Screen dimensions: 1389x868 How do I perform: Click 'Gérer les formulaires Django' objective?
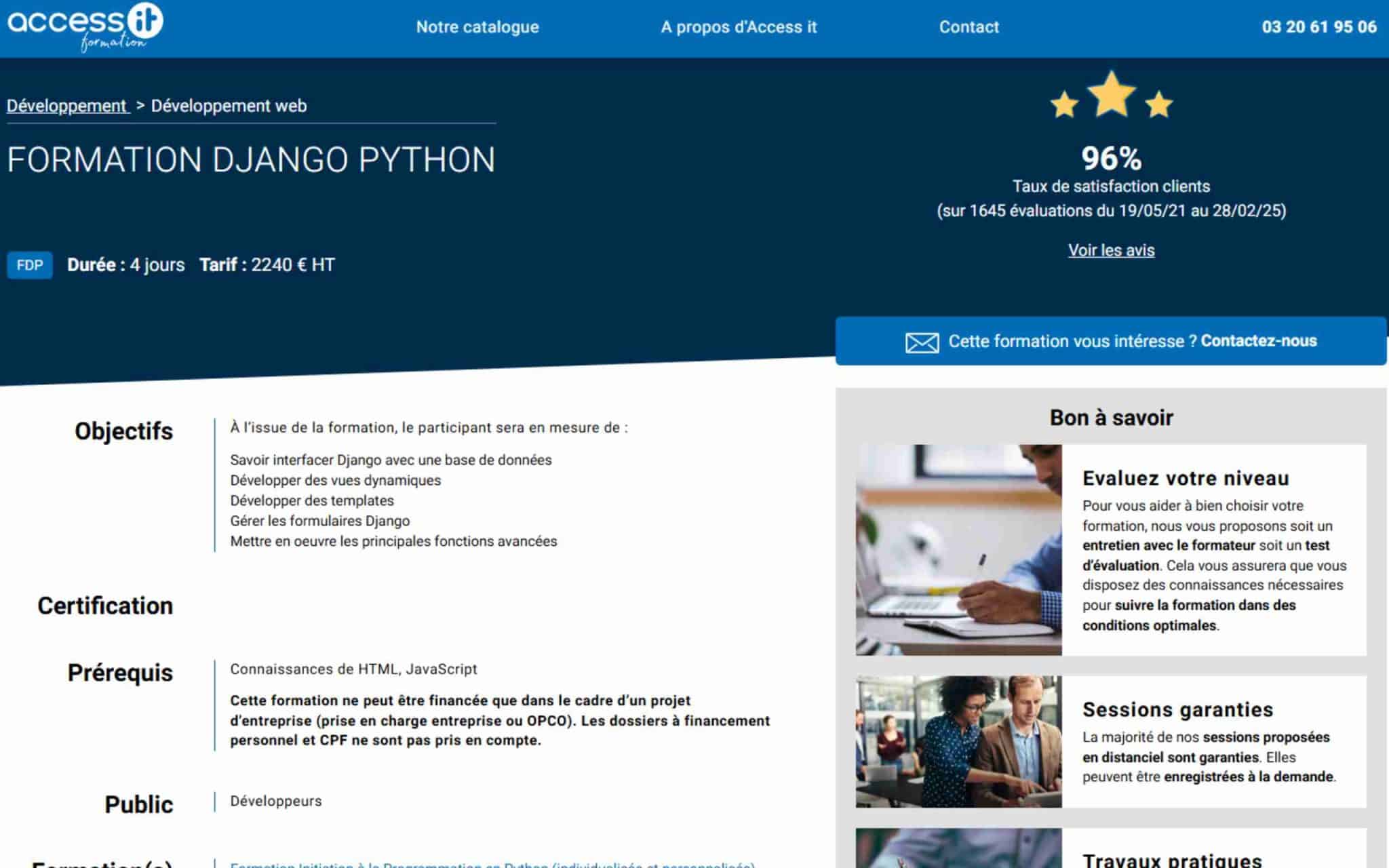point(319,521)
